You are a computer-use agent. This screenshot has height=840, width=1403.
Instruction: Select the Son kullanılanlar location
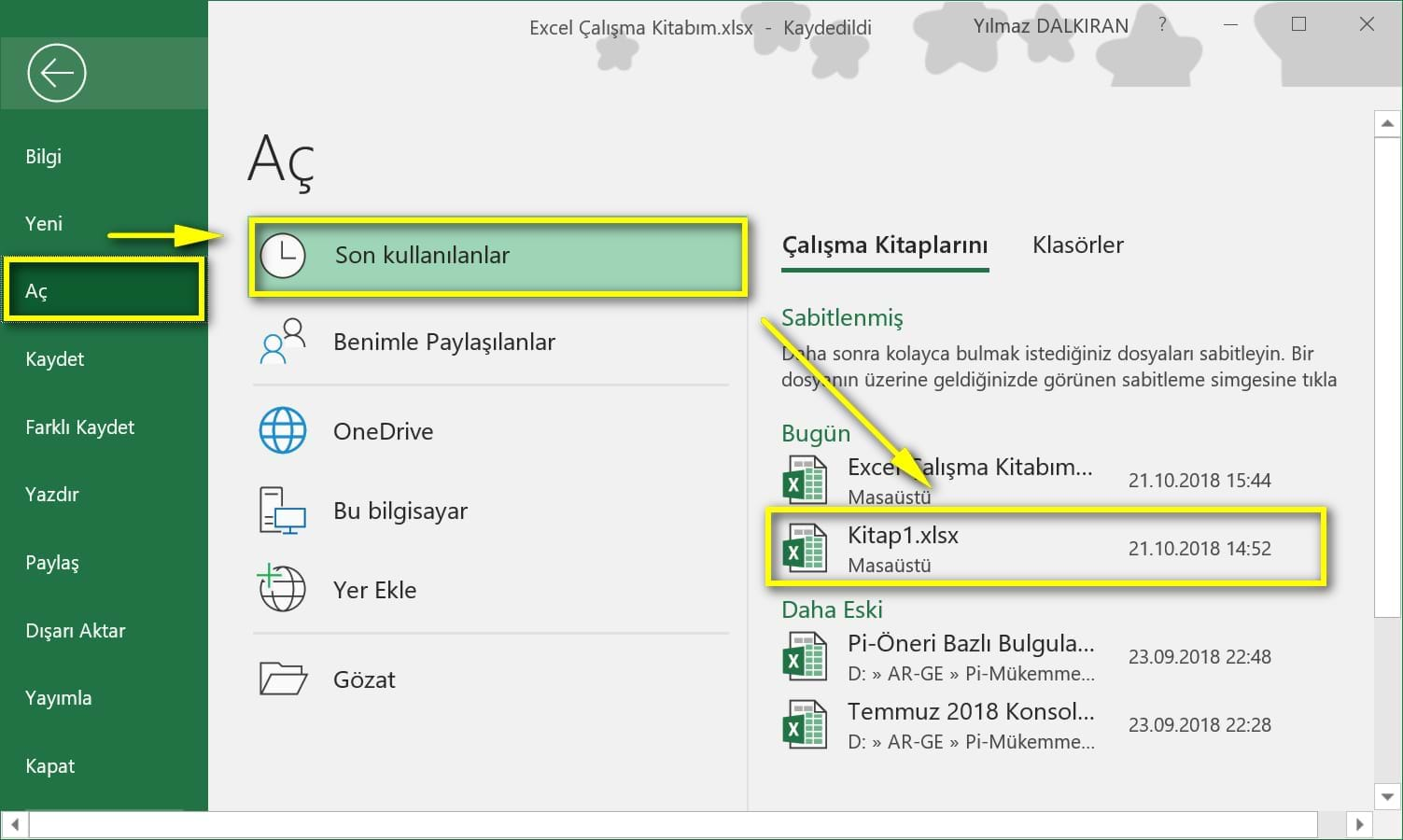tap(498, 257)
